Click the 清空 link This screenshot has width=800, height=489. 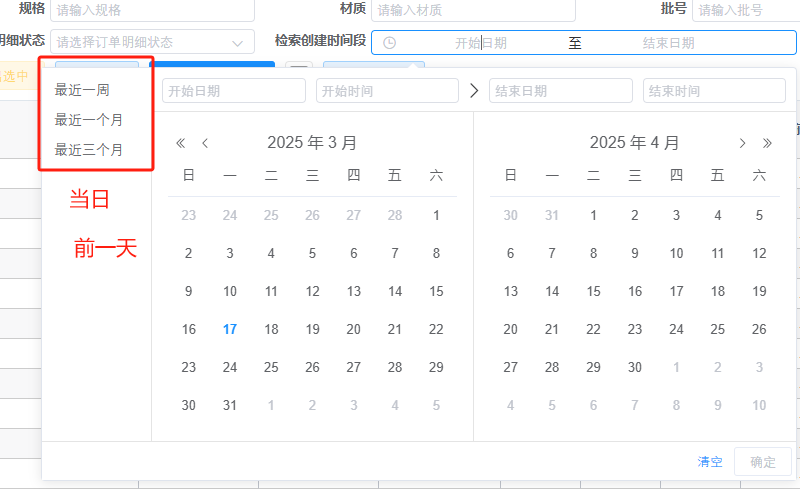pos(710,462)
